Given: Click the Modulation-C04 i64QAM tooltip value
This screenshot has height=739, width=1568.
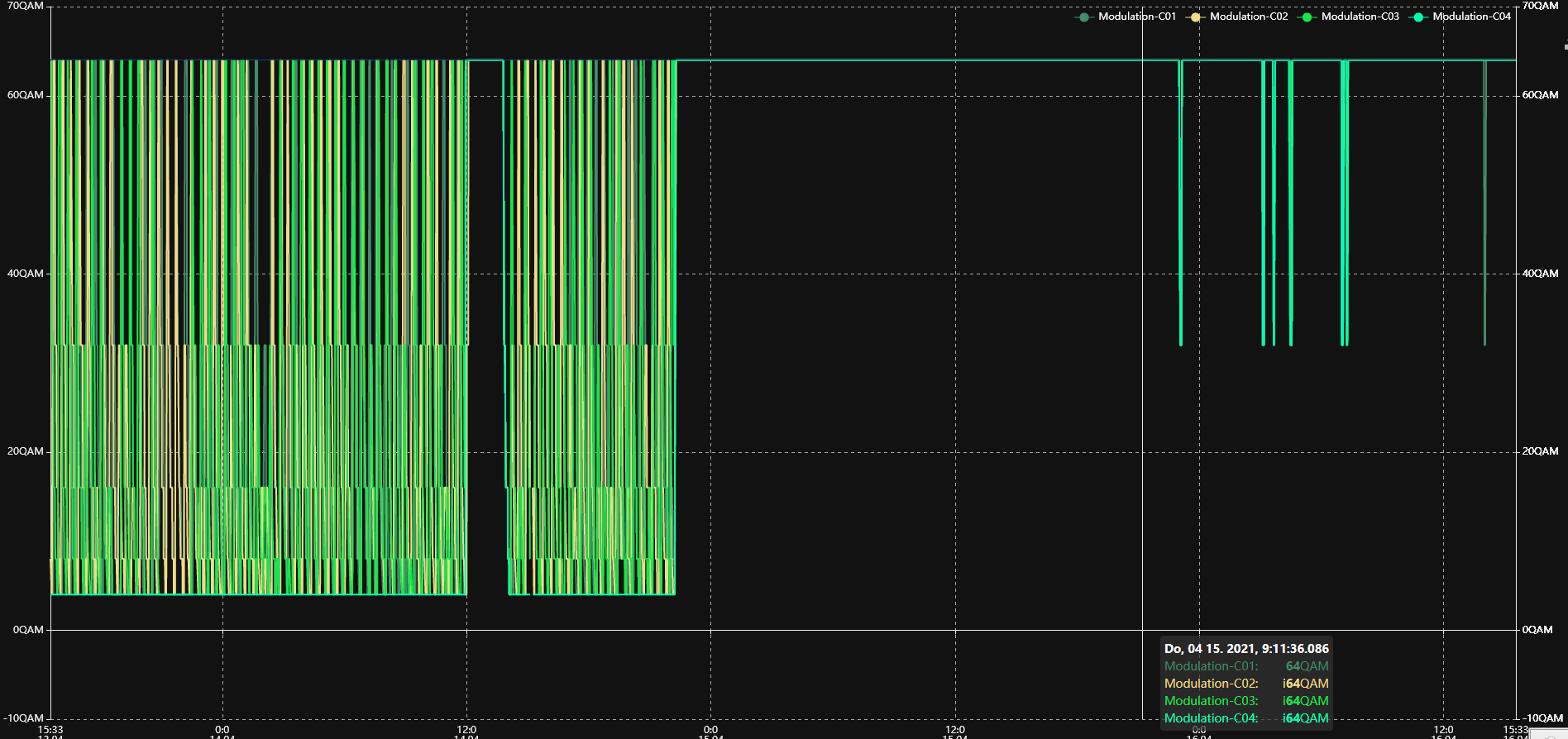Looking at the screenshot, I should [1305, 718].
